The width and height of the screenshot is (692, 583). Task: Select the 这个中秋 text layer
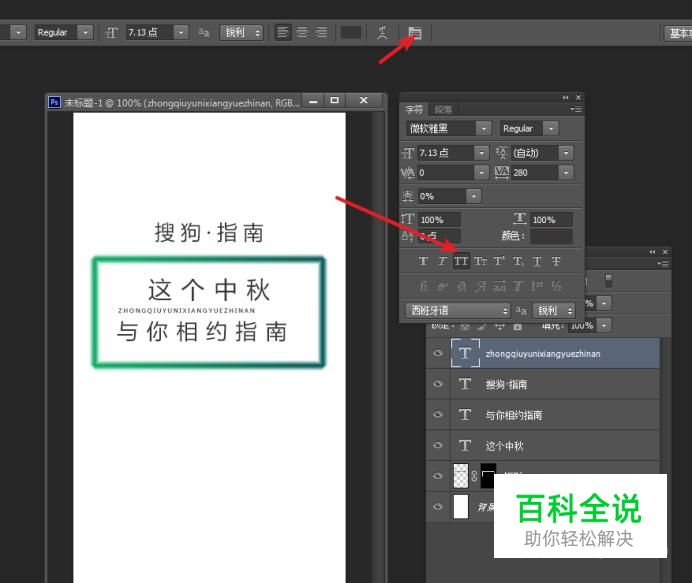tap(555, 445)
